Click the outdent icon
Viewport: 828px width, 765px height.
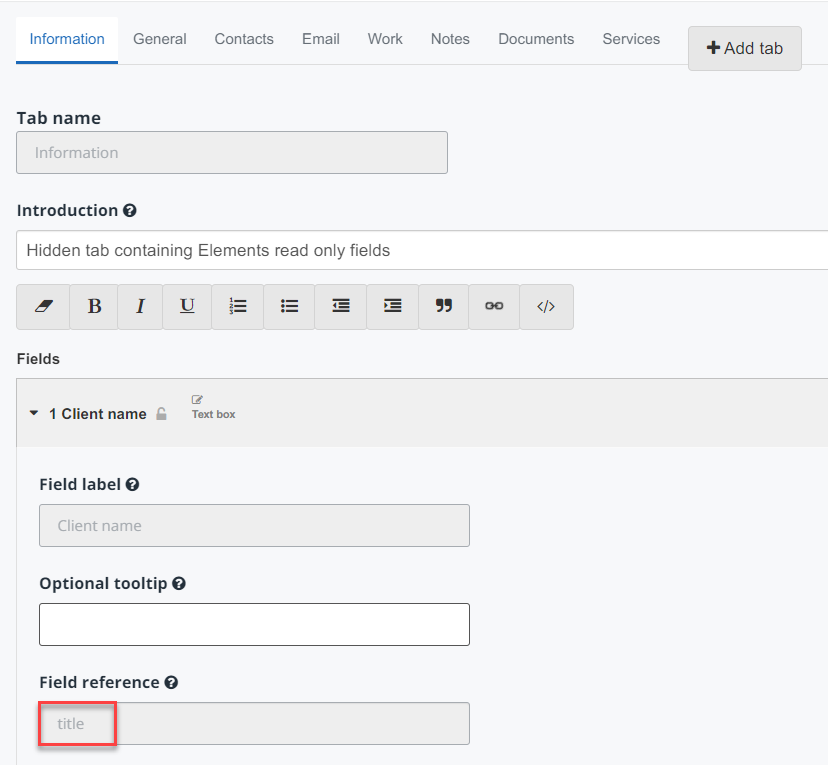341,307
